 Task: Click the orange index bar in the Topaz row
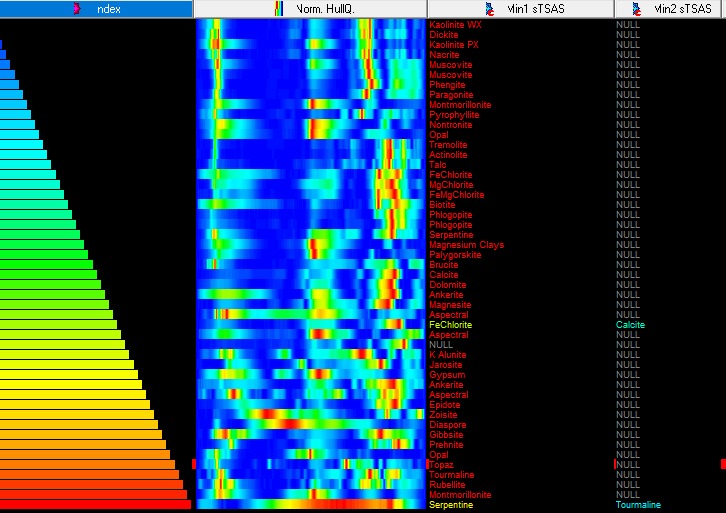pos(88,464)
